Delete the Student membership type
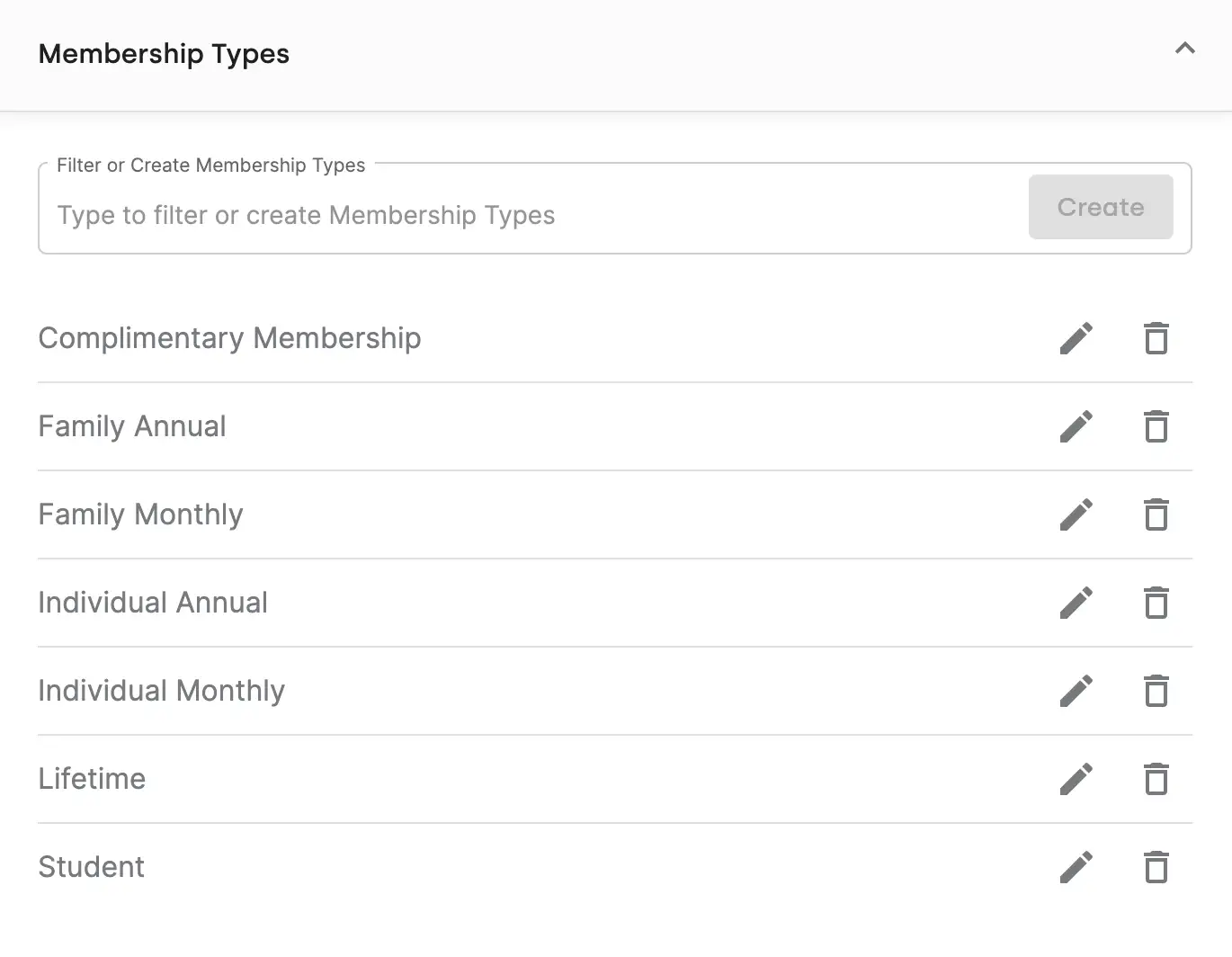This screenshot has height=957, width=1232. tap(1156, 867)
